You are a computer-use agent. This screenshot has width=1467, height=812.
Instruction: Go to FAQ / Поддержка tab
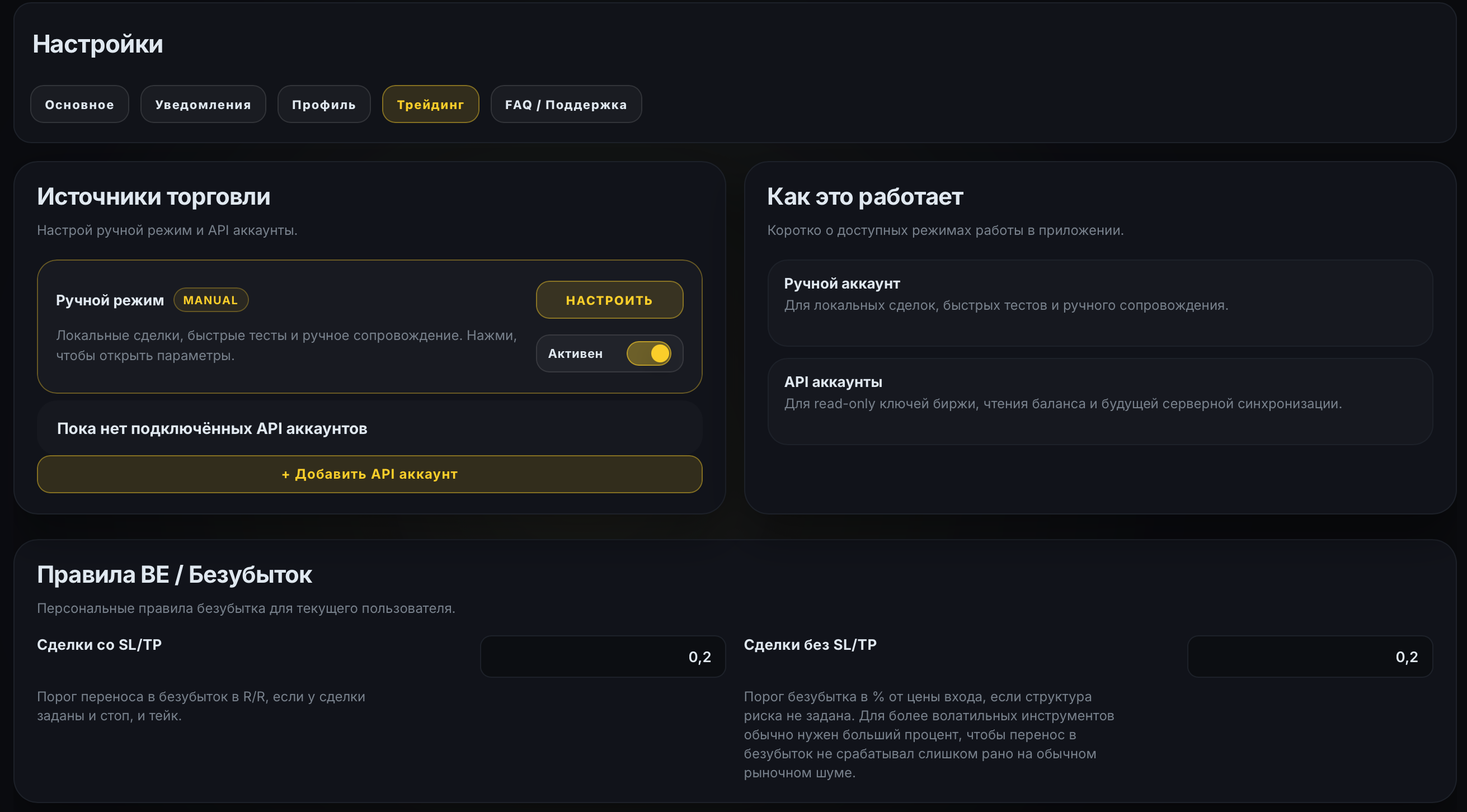click(x=566, y=105)
